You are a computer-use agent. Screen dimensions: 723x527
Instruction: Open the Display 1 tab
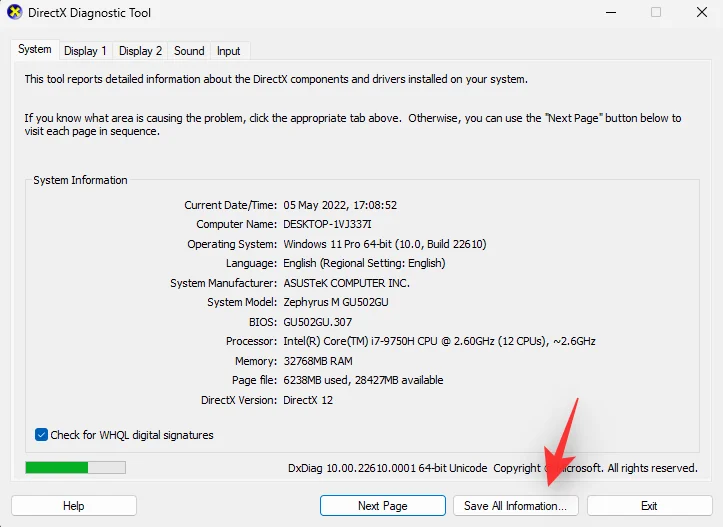(x=85, y=51)
